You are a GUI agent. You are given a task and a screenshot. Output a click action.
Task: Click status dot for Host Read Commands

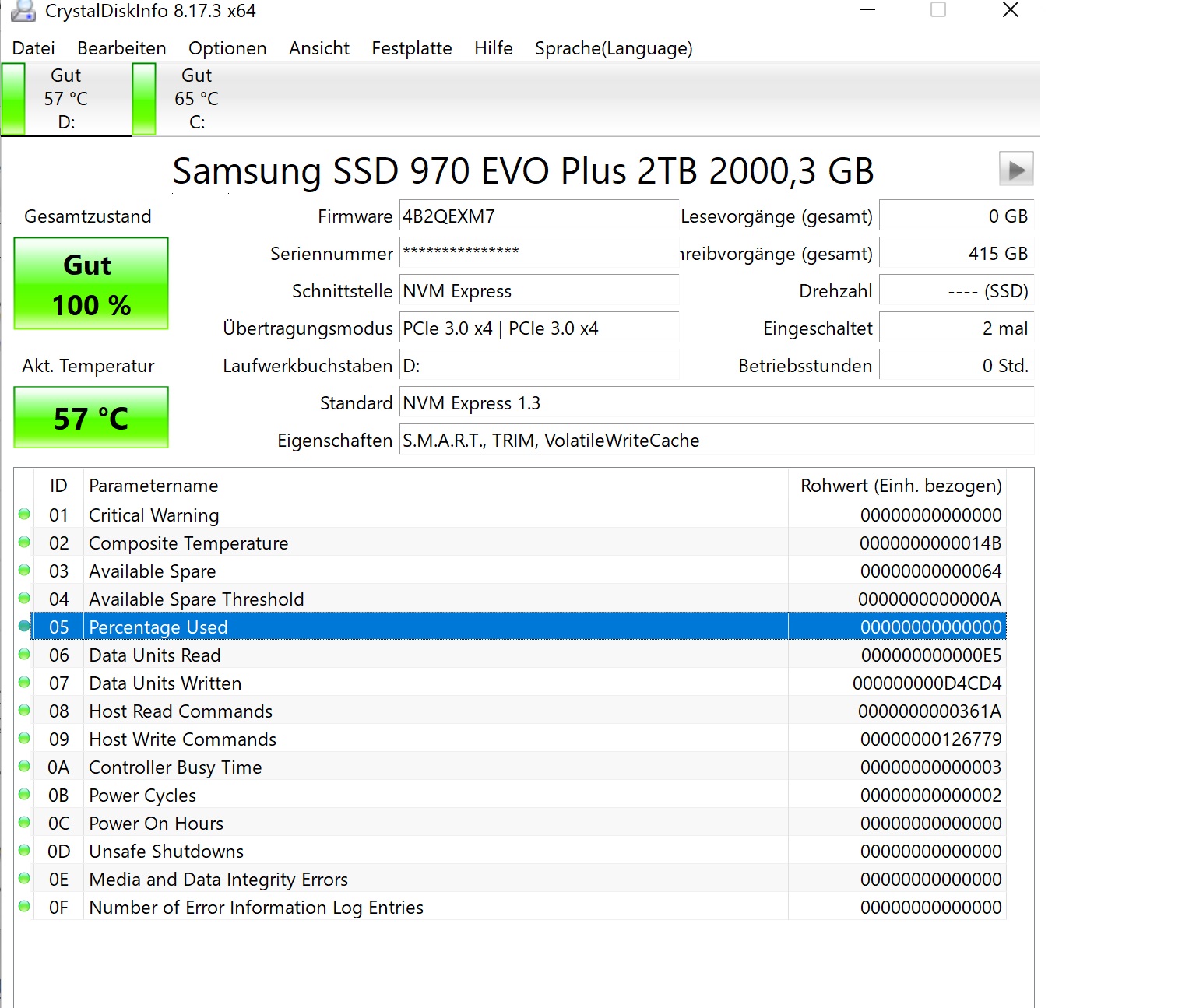pos(24,711)
